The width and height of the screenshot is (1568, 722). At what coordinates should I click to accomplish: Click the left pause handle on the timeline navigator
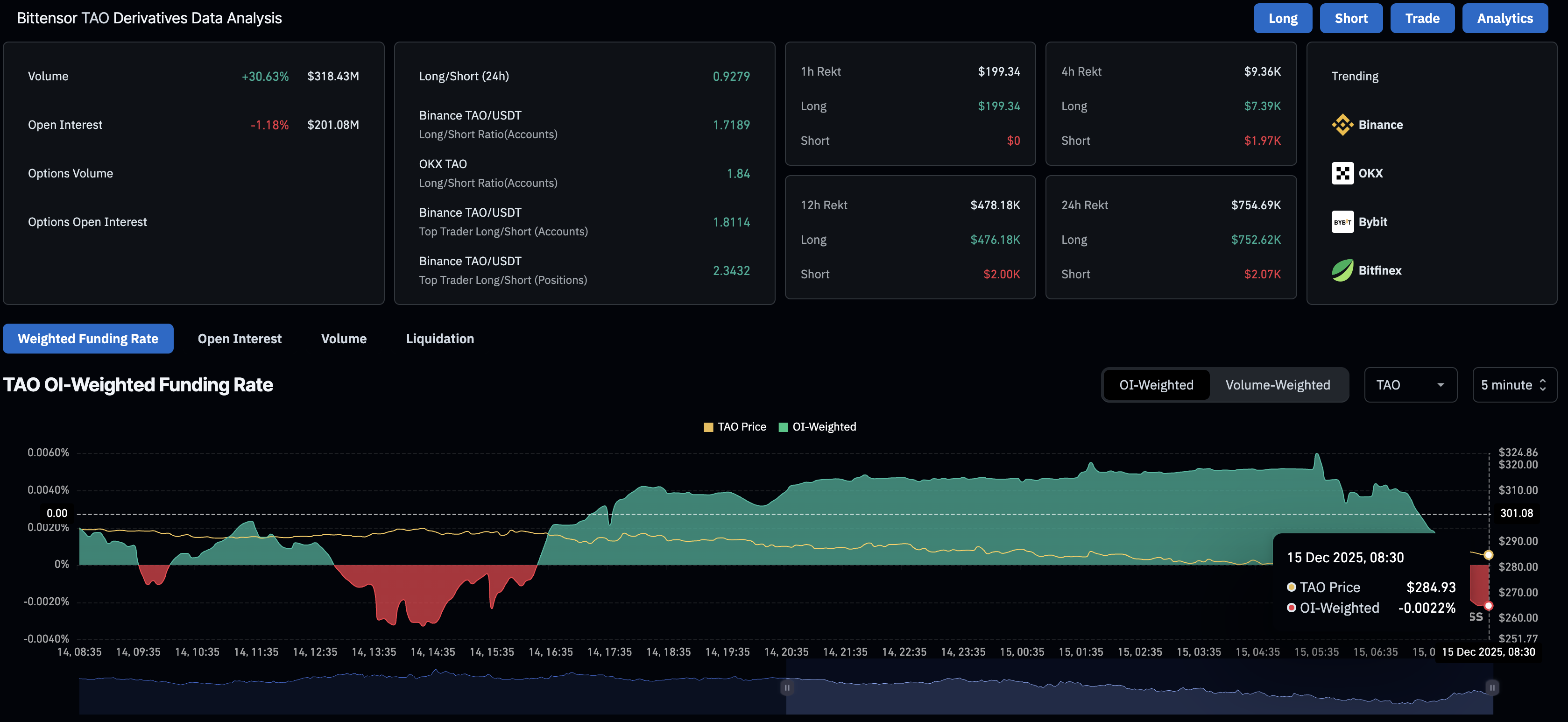(786, 687)
